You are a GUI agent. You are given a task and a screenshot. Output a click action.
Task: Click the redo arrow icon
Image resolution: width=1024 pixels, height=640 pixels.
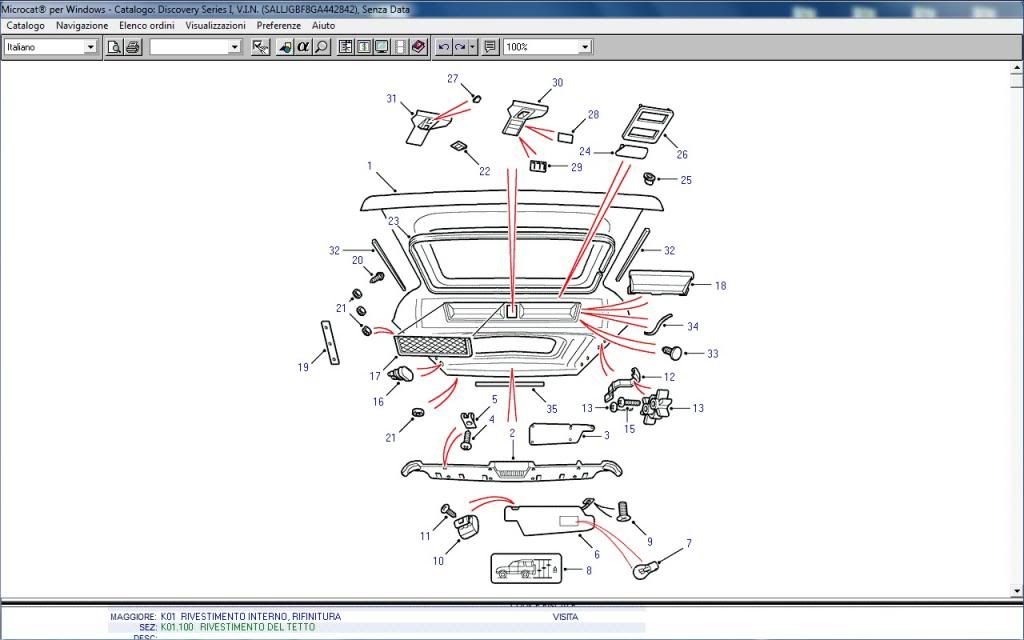[x=460, y=47]
